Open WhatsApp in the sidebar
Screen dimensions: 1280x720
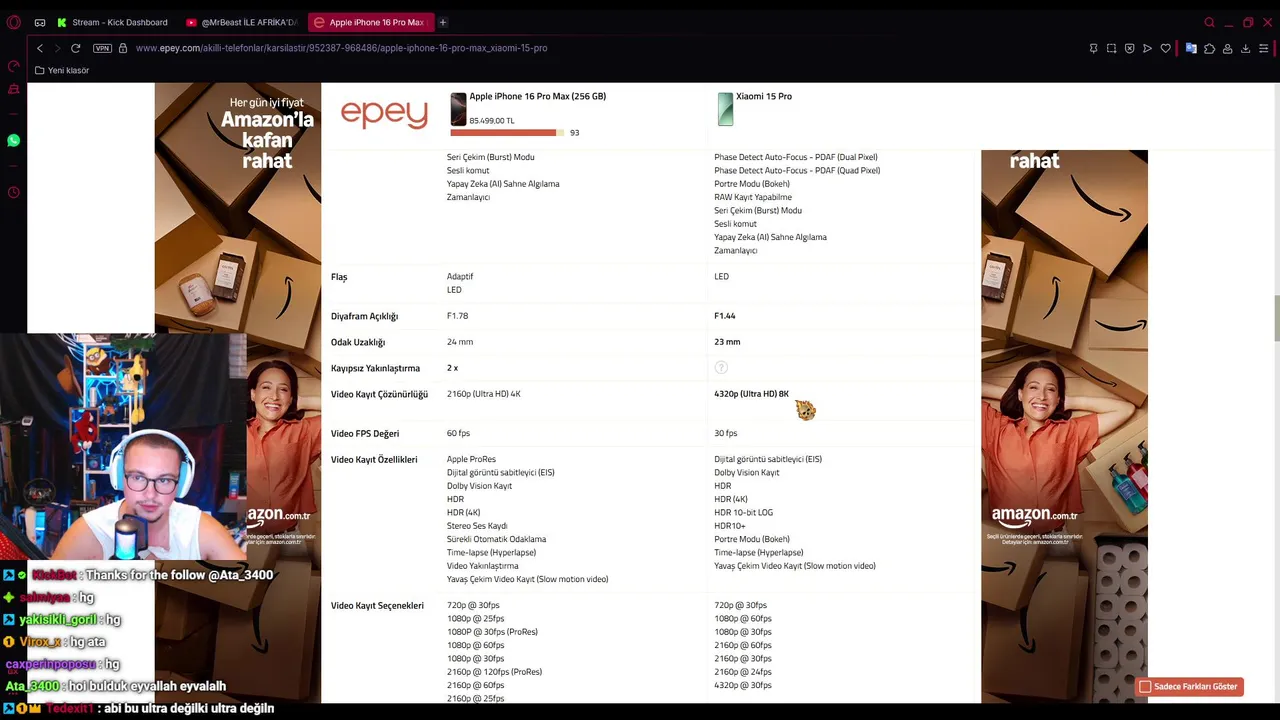[x=13, y=141]
